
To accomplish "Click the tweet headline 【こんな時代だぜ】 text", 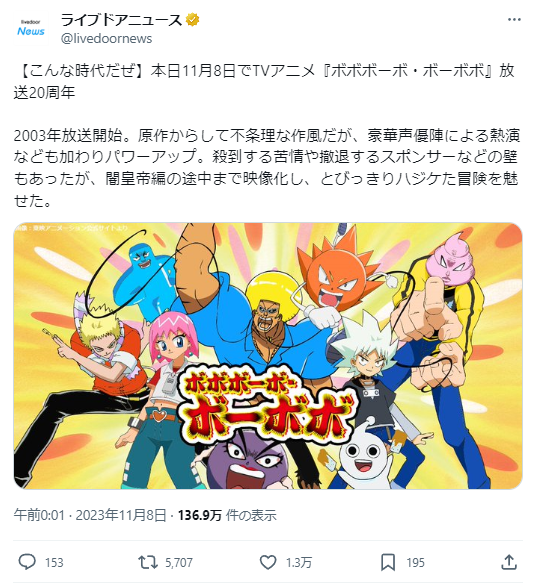I will pos(79,71).
